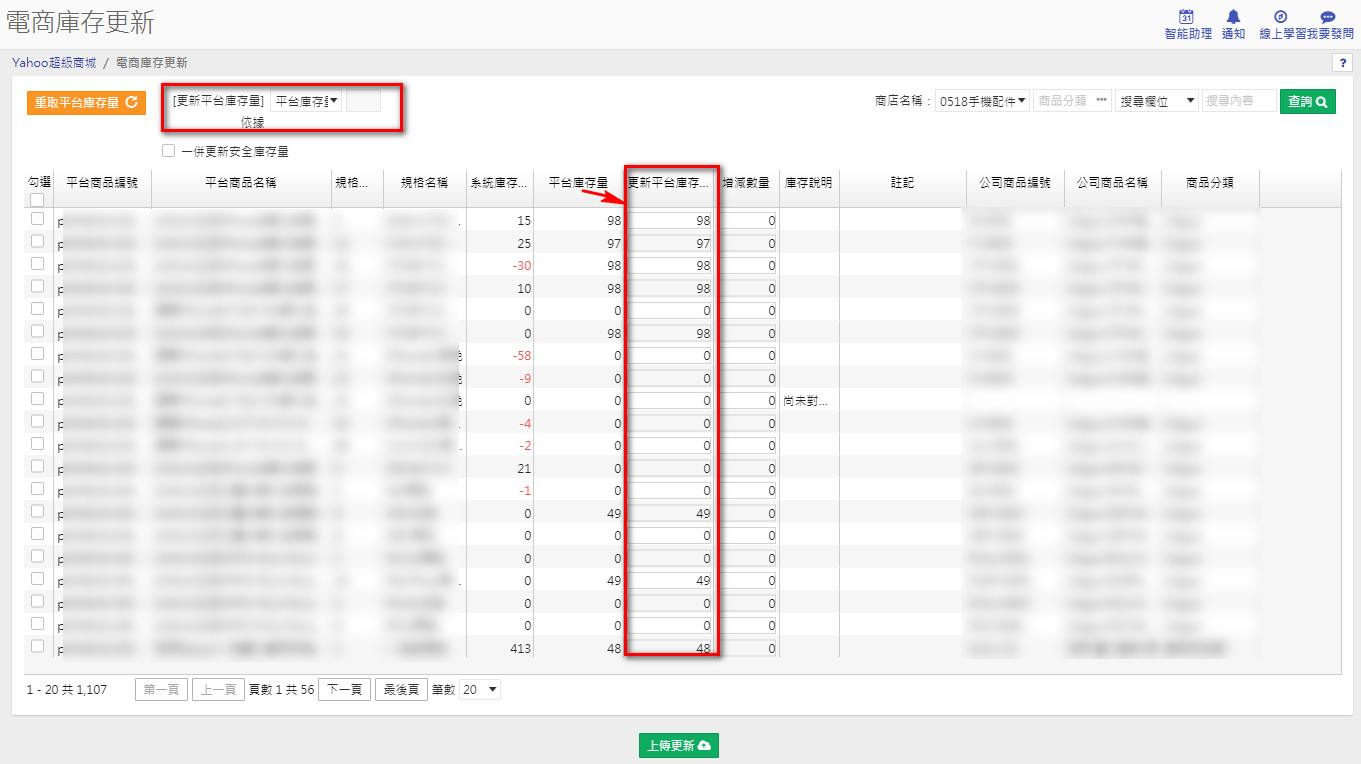
Task: Jump to 最後頁 in pagination
Action: (400, 690)
